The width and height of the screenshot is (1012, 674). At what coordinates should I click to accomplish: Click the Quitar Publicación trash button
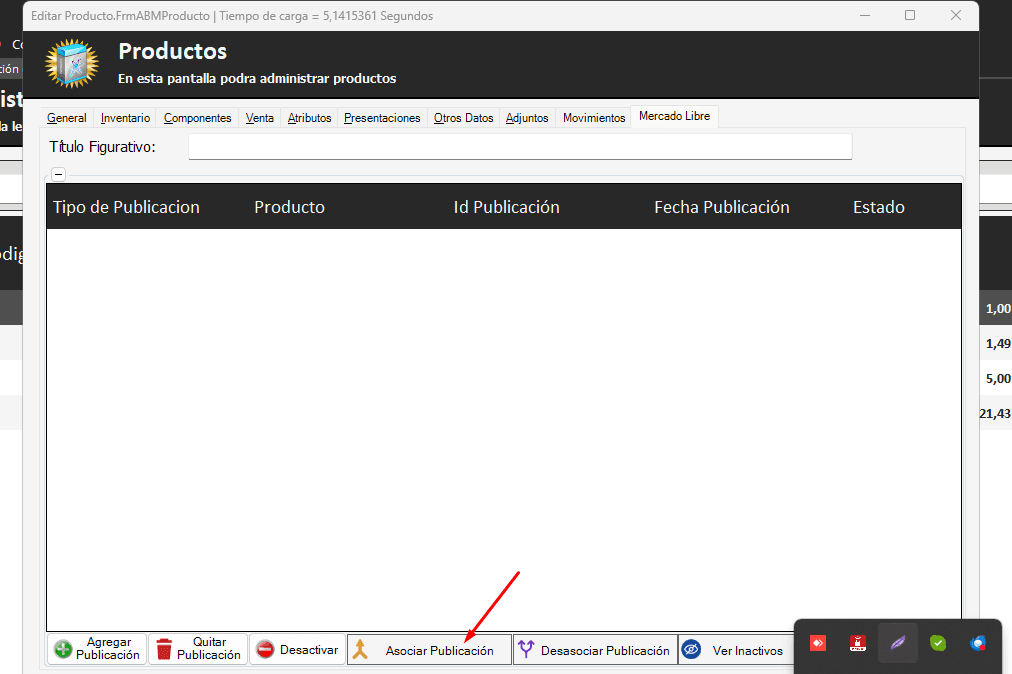click(x=198, y=649)
